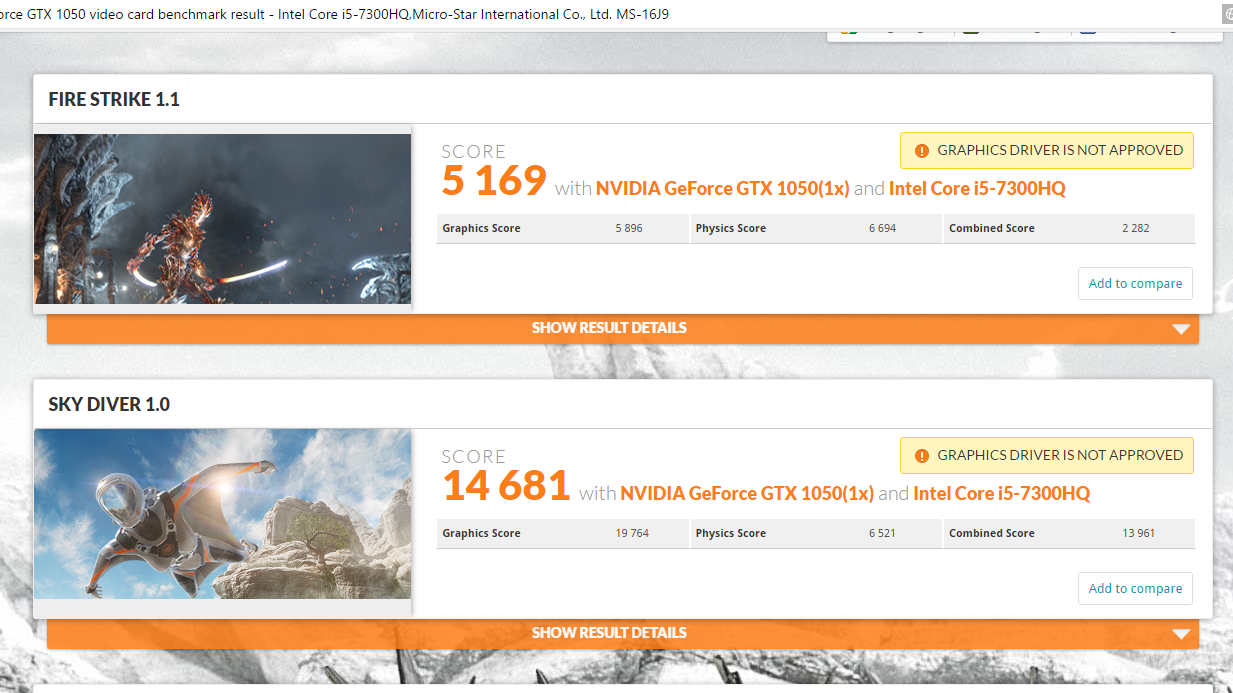Click the Fire Strike benchmark thumbnail image
This screenshot has width=1233, height=693.
pos(222,219)
